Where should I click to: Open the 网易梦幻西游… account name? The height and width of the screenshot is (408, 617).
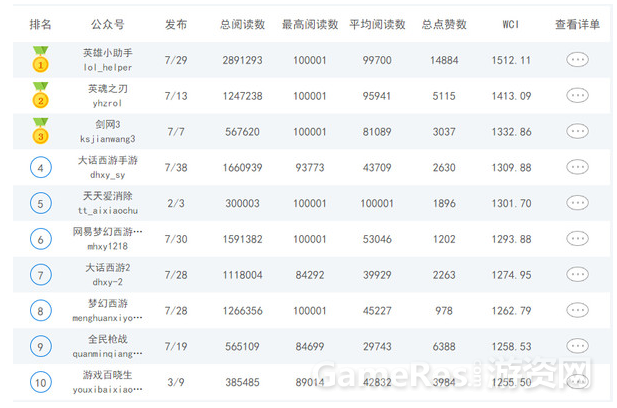pos(108,232)
